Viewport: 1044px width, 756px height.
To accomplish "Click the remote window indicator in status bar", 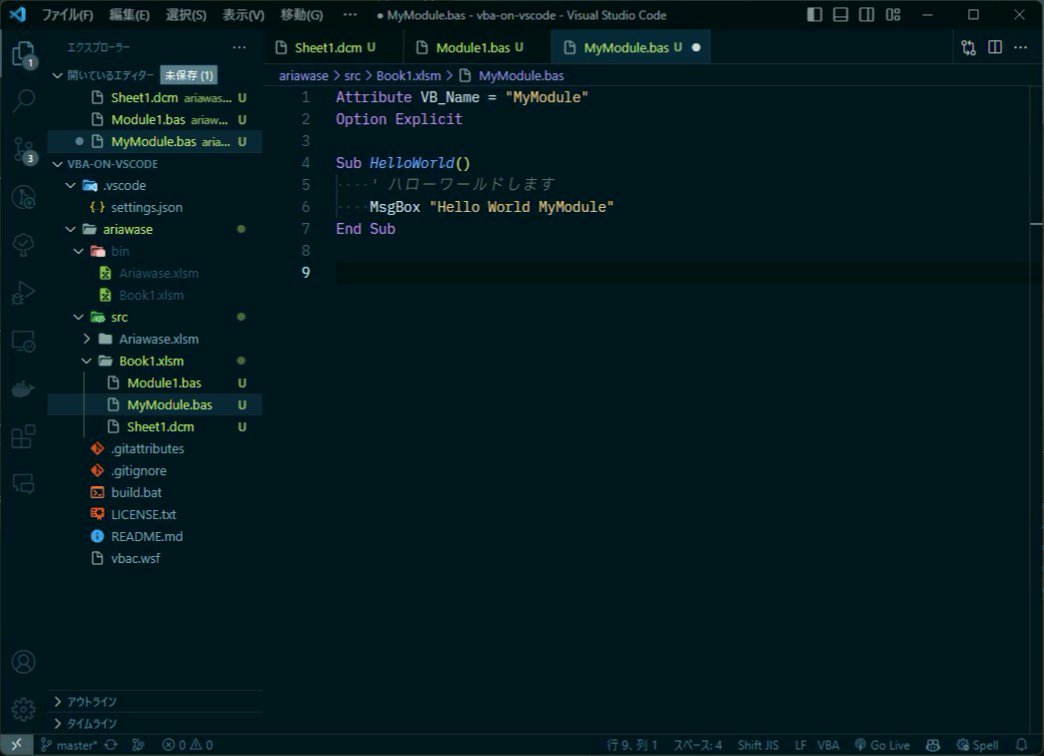I will [x=16, y=745].
